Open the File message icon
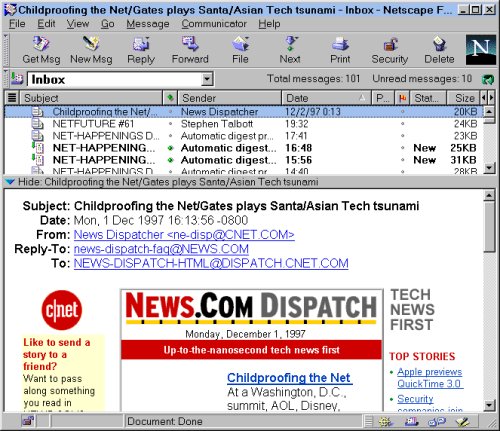Image resolution: width=500 pixels, height=431 pixels. 240,50
